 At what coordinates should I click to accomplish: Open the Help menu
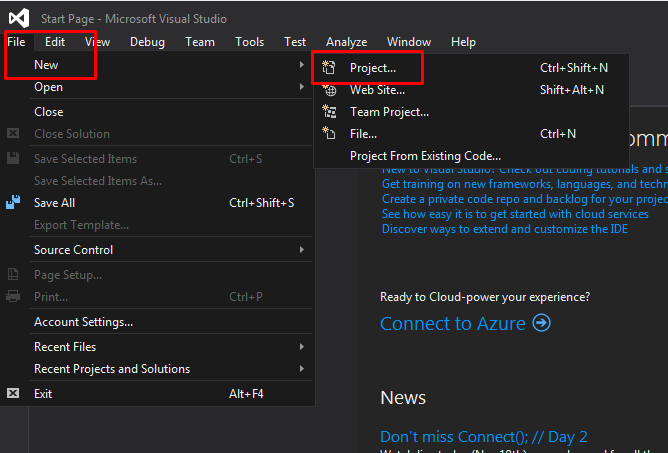pyautogui.click(x=463, y=42)
